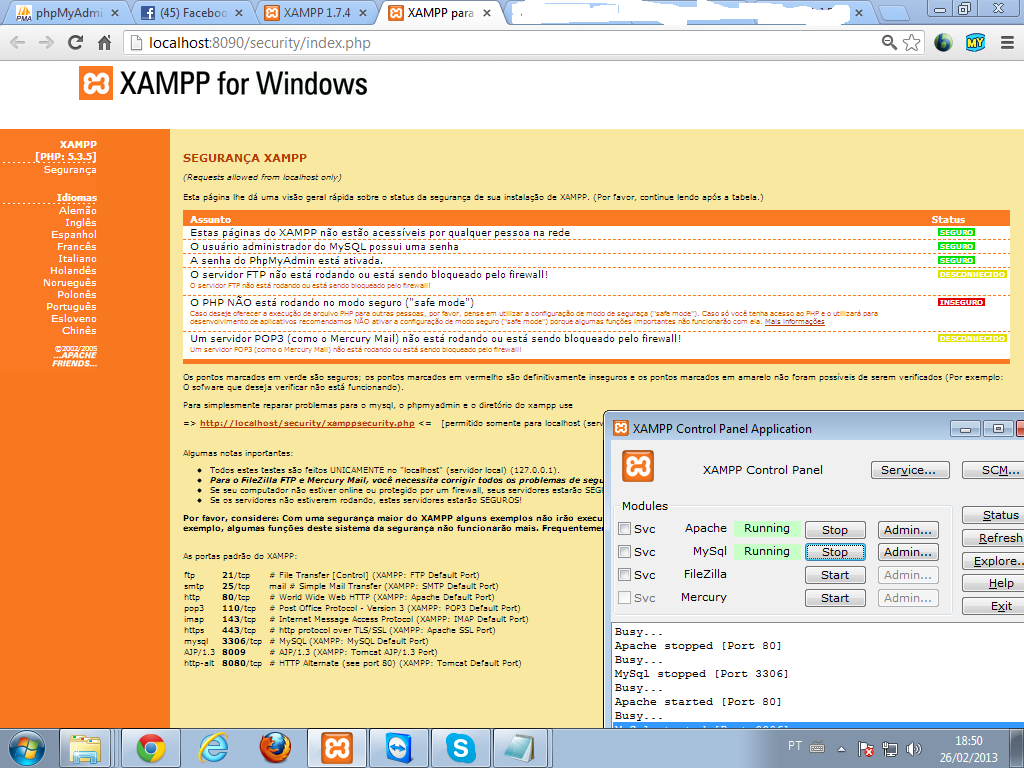Viewport: 1024px width, 768px height.
Task: Click Exit in XAMPP Control Panel
Action: (994, 606)
